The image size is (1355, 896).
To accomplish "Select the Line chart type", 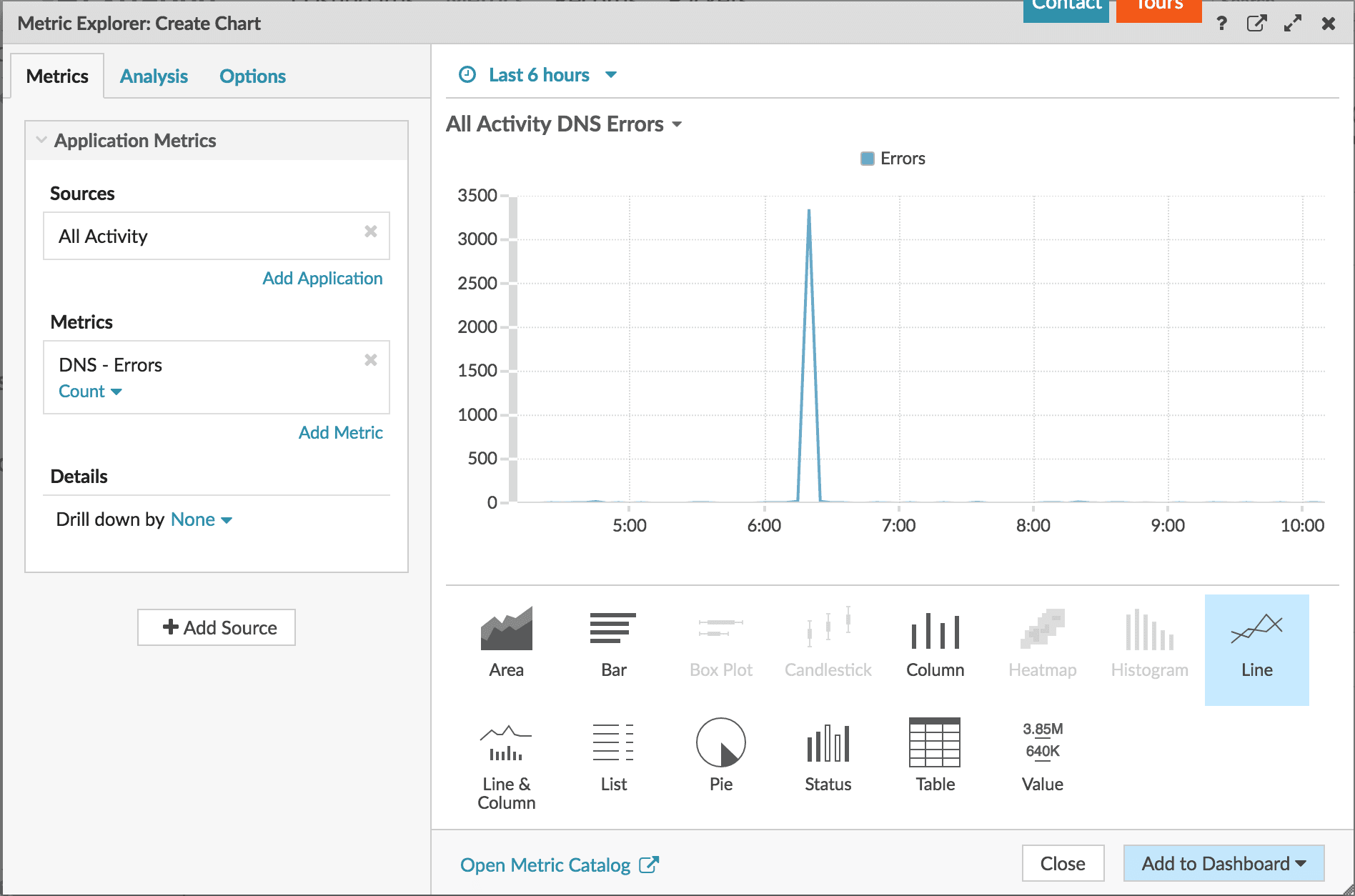I will [x=1256, y=649].
